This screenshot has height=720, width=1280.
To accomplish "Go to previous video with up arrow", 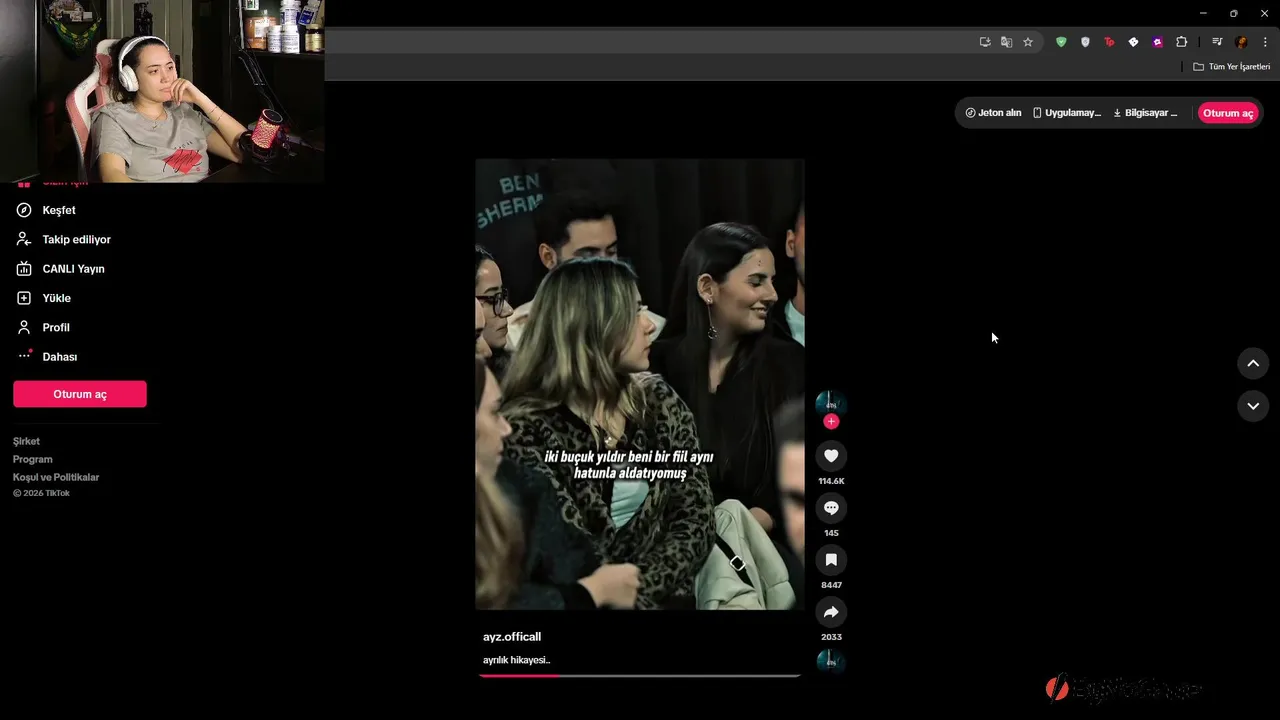I will click(x=1253, y=363).
